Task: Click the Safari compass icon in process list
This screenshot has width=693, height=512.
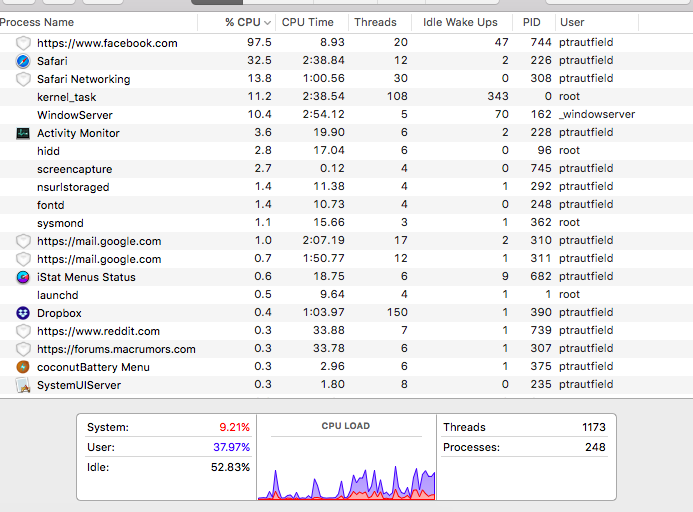Action: coord(23,61)
